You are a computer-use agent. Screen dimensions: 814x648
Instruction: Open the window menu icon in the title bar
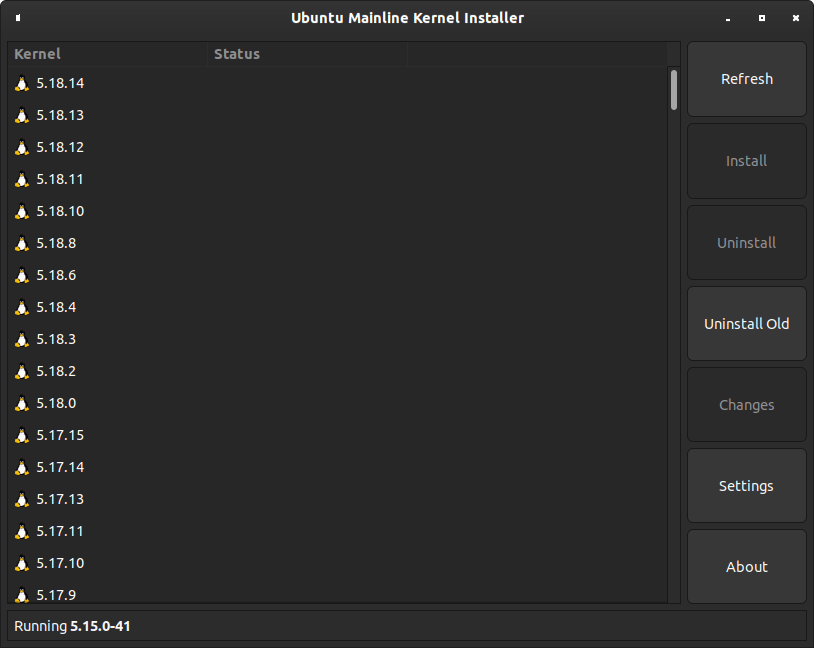19,18
